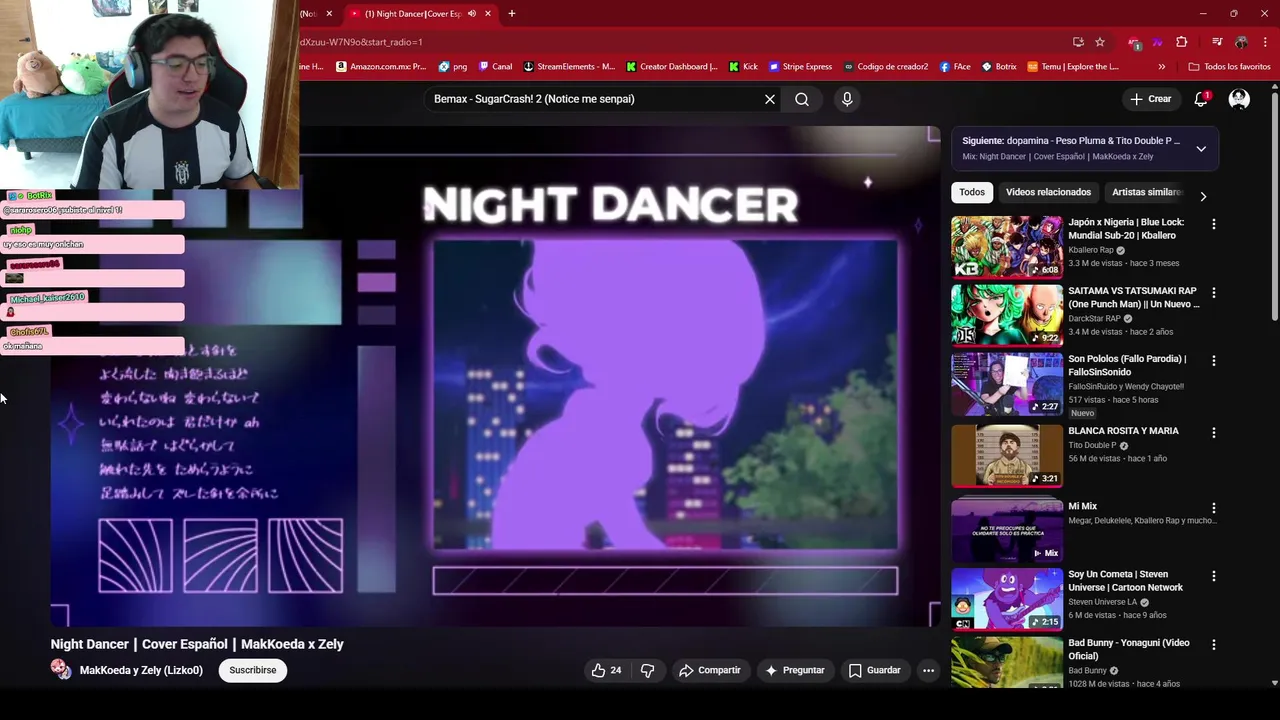Open the png bookmark
The height and width of the screenshot is (720, 1280).
coord(453,67)
